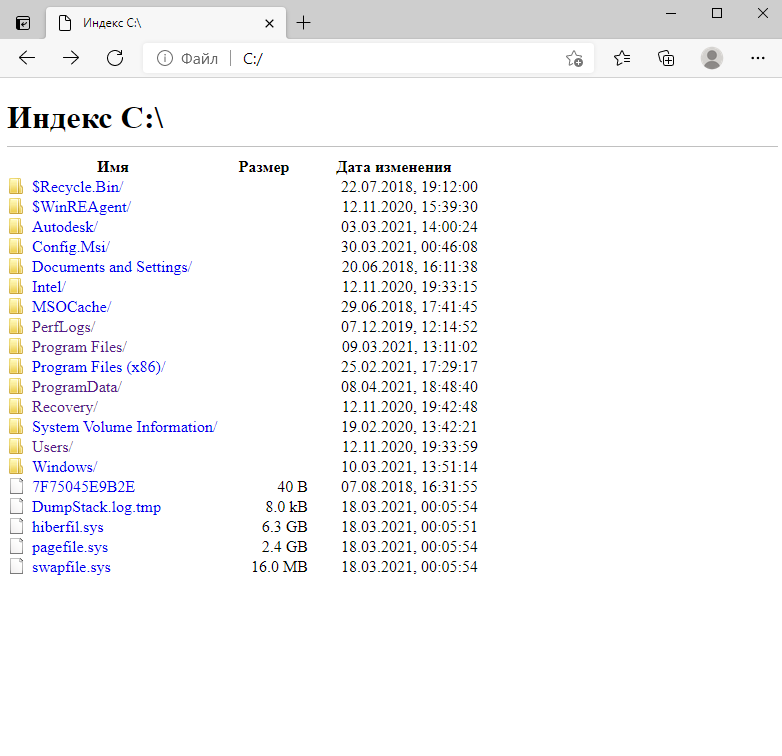Open the Favorites list icon
782x756 pixels.
coord(622,58)
